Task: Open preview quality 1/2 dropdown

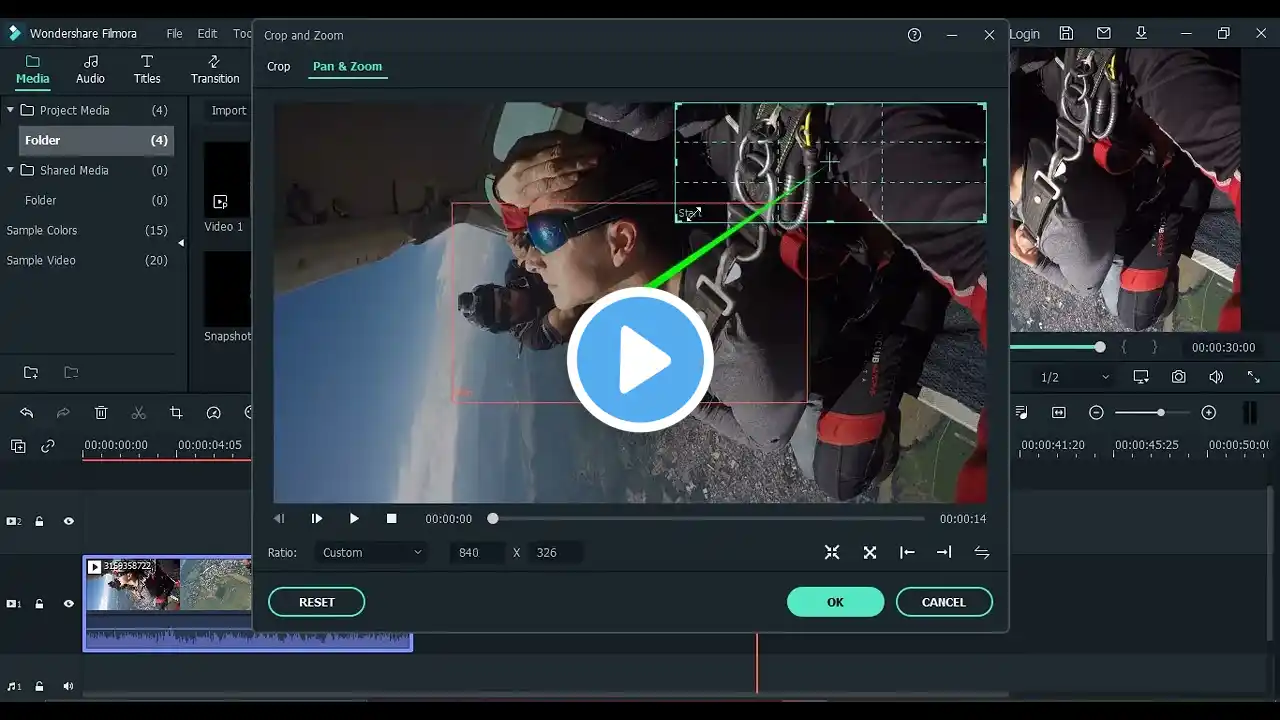Action: coord(1075,377)
